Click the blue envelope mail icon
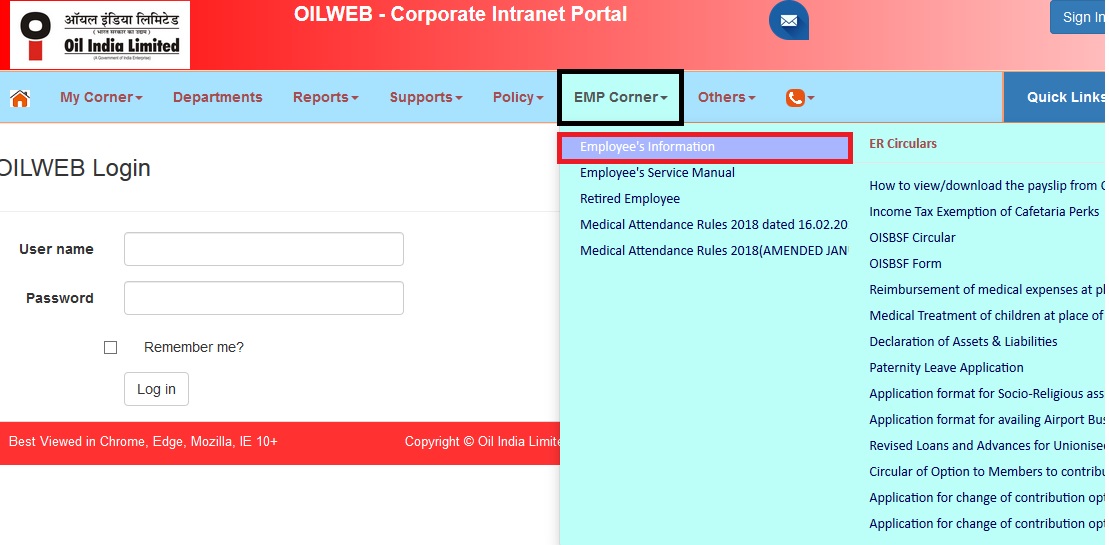This screenshot has width=1109, height=545. [x=789, y=21]
